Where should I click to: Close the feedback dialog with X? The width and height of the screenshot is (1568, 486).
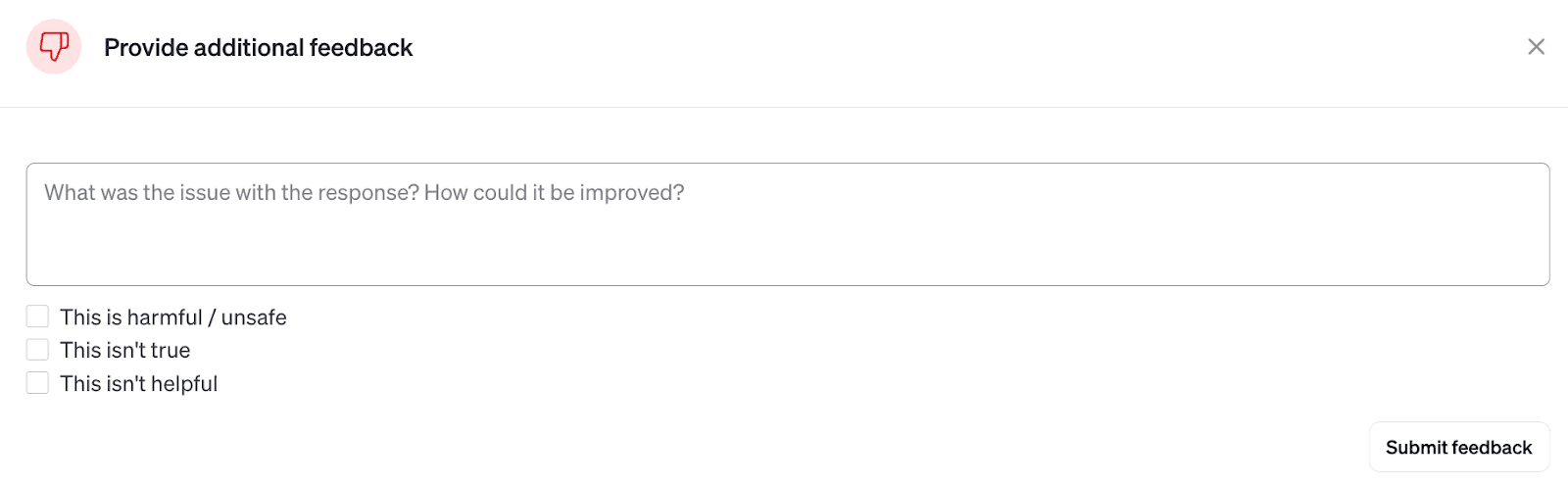1536,47
